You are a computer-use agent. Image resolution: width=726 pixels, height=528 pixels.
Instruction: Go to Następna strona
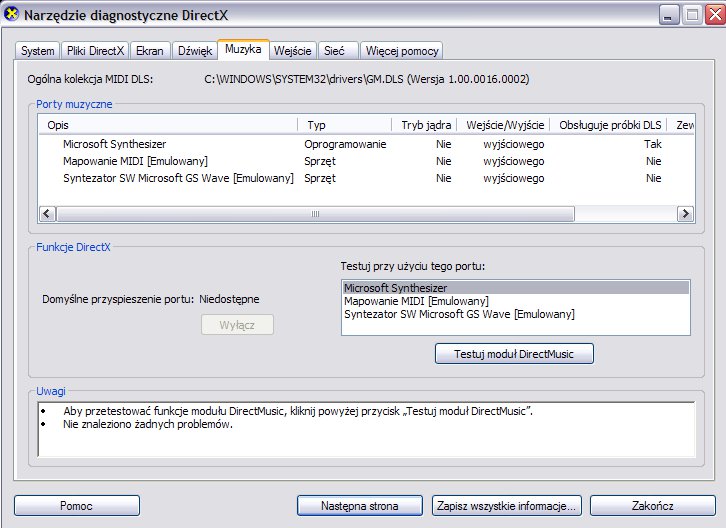click(360, 505)
